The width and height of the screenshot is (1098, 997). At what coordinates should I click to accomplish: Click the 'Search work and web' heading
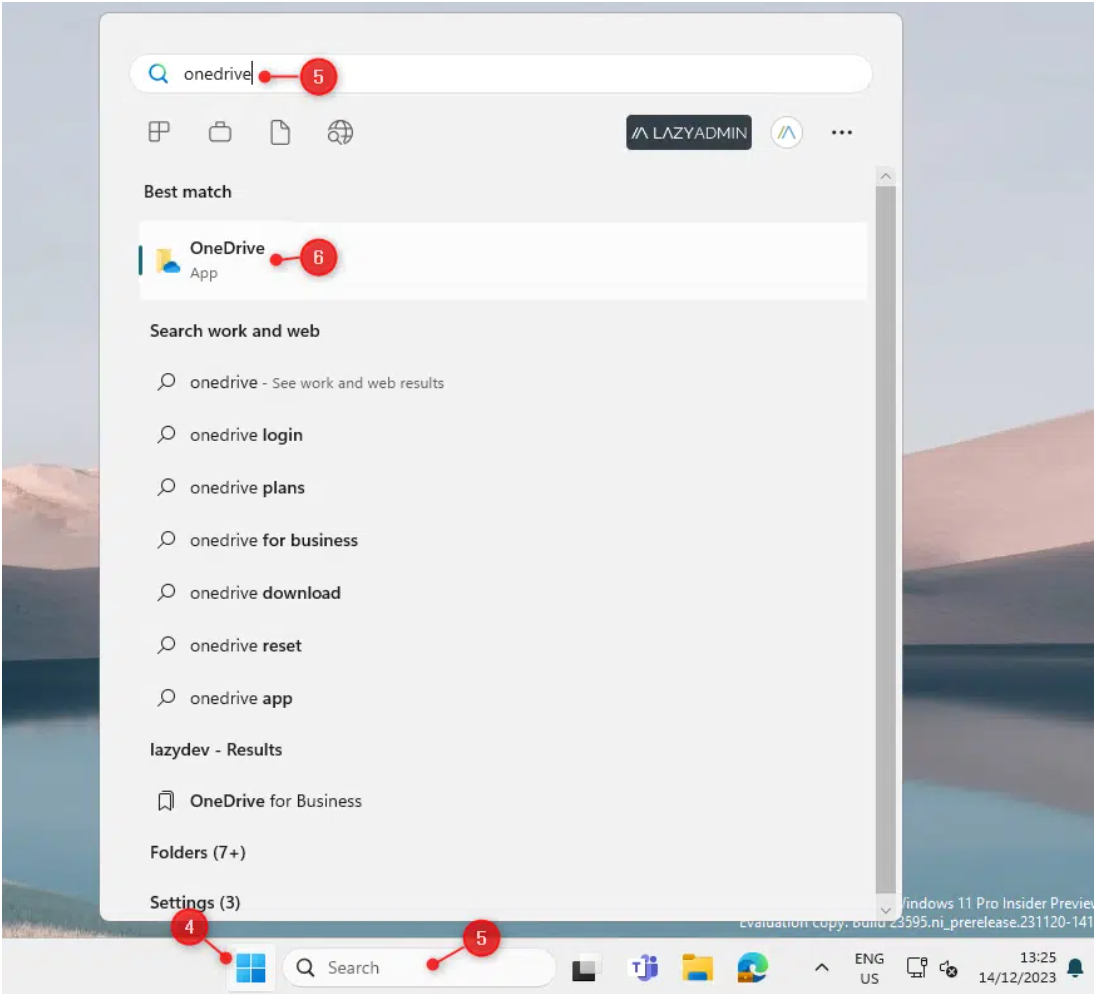point(235,330)
